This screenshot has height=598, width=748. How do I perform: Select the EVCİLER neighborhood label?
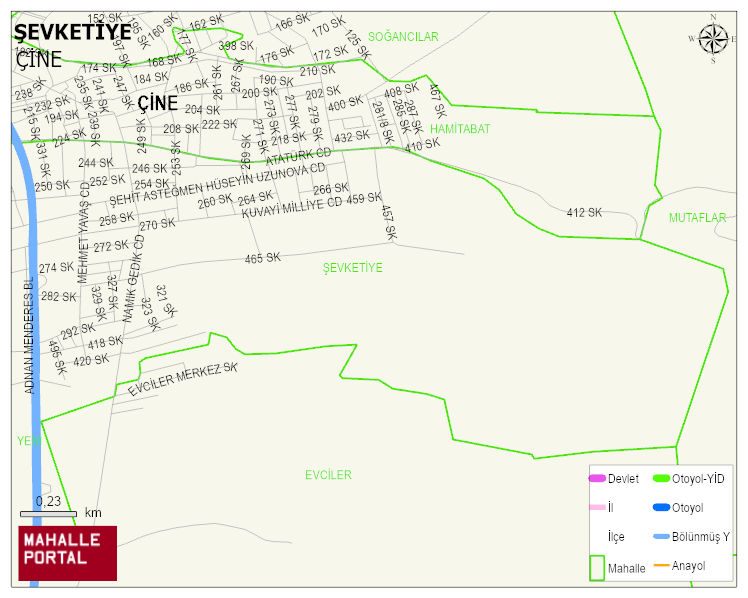(328, 474)
